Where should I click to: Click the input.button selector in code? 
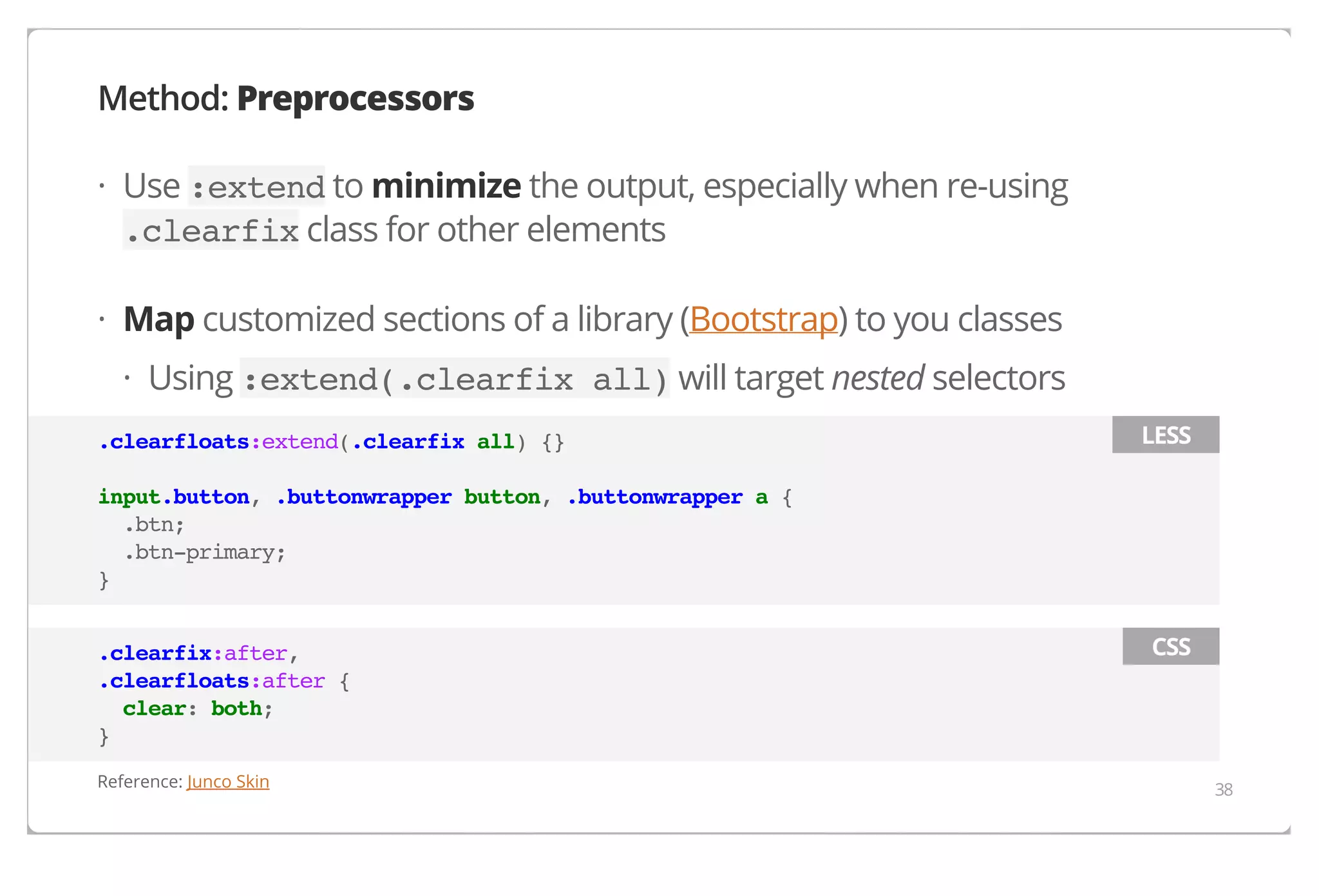point(174,497)
